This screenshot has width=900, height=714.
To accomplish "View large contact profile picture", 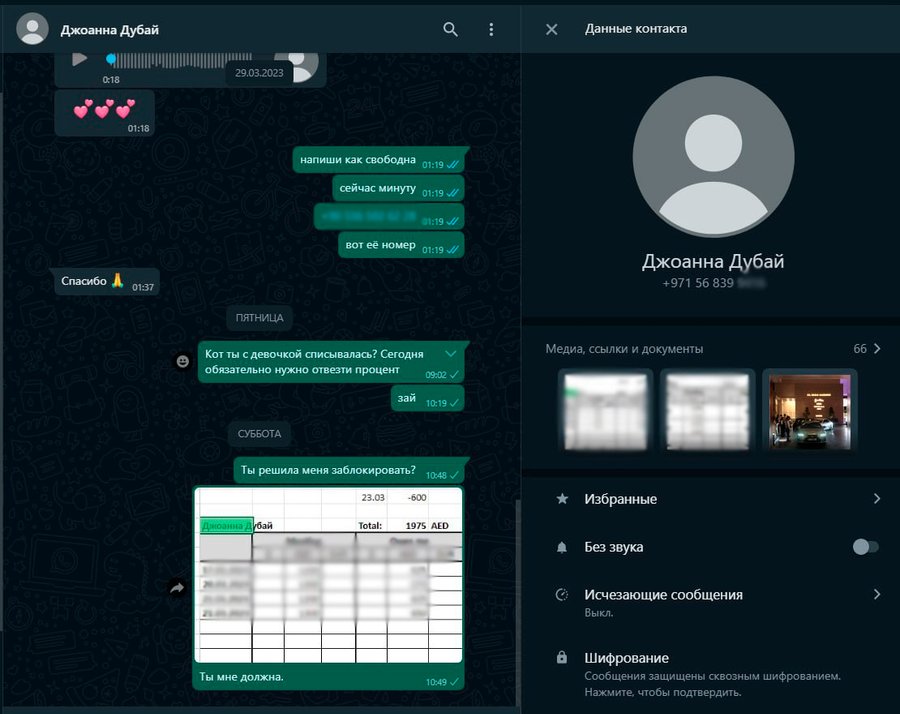I will tap(713, 156).
